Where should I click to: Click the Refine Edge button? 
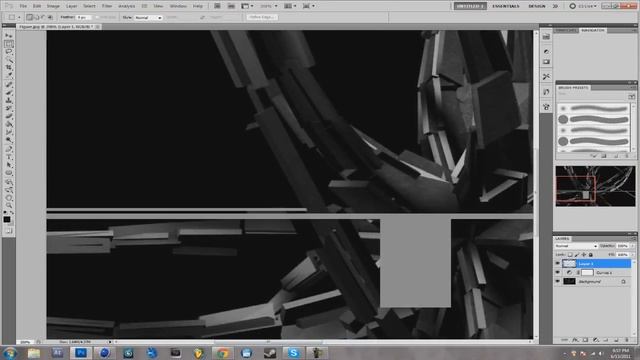[x=262, y=18]
